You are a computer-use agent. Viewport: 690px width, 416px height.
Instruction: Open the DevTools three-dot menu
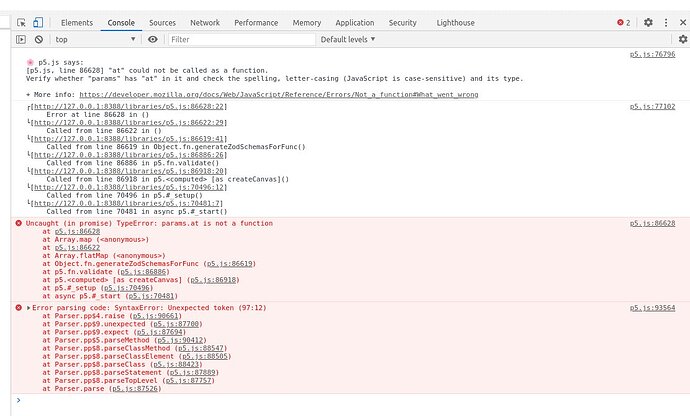coord(666,22)
